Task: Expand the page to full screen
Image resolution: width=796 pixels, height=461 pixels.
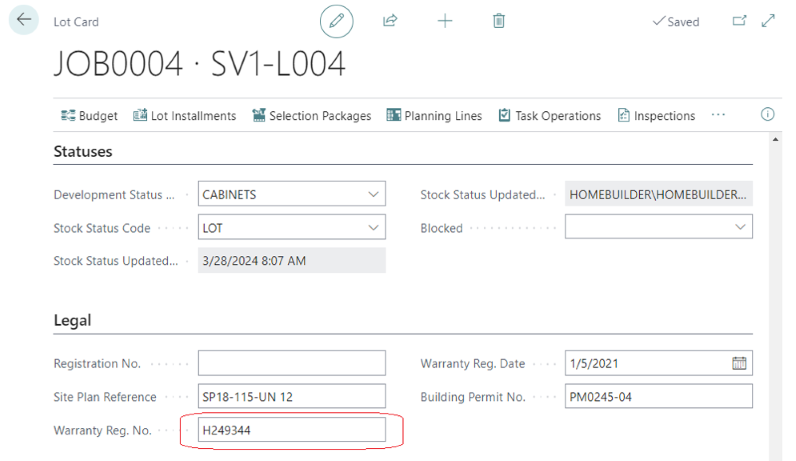Action: coord(768,21)
